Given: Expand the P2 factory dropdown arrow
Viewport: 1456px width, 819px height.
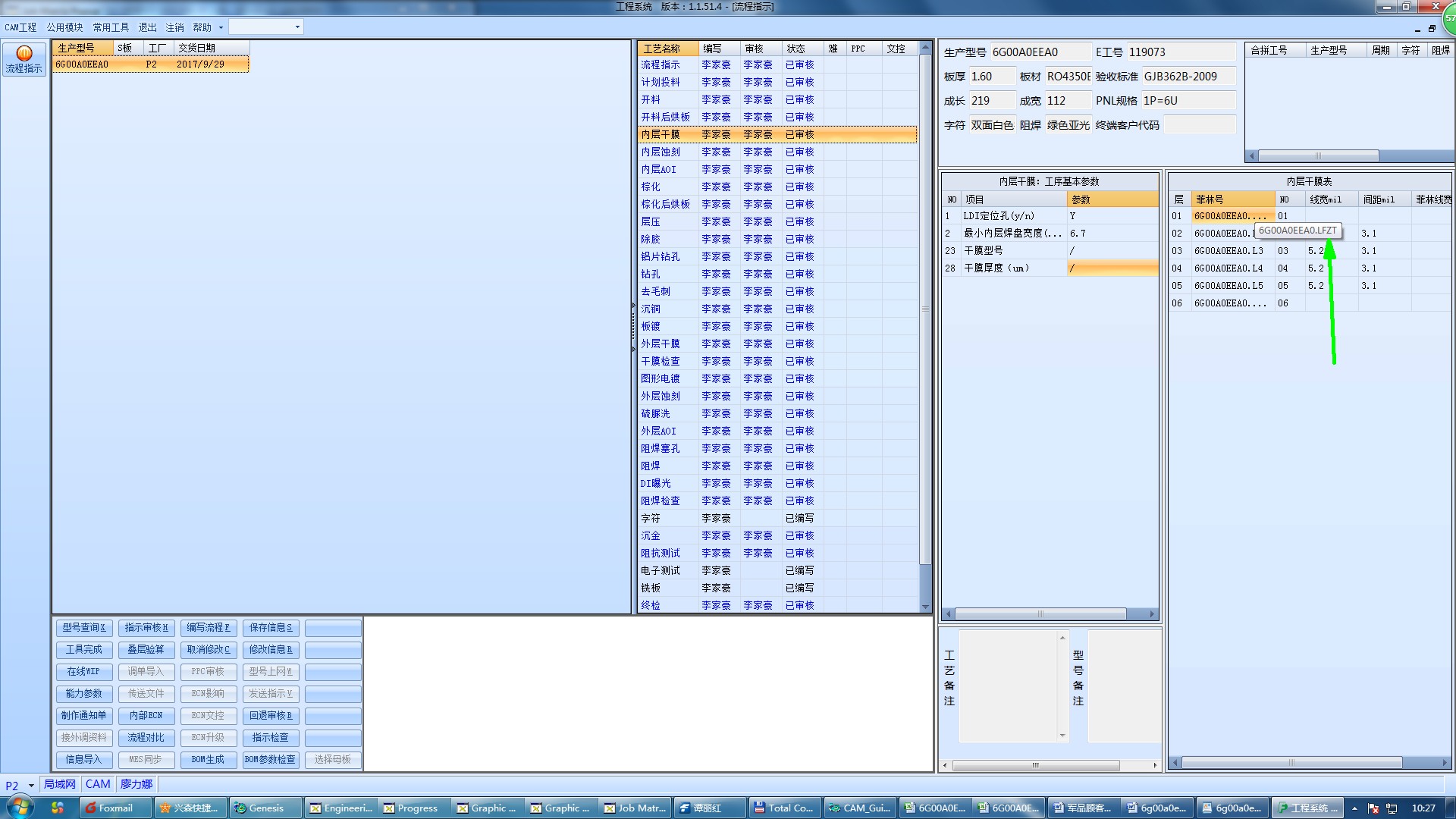Looking at the screenshot, I should [31, 785].
